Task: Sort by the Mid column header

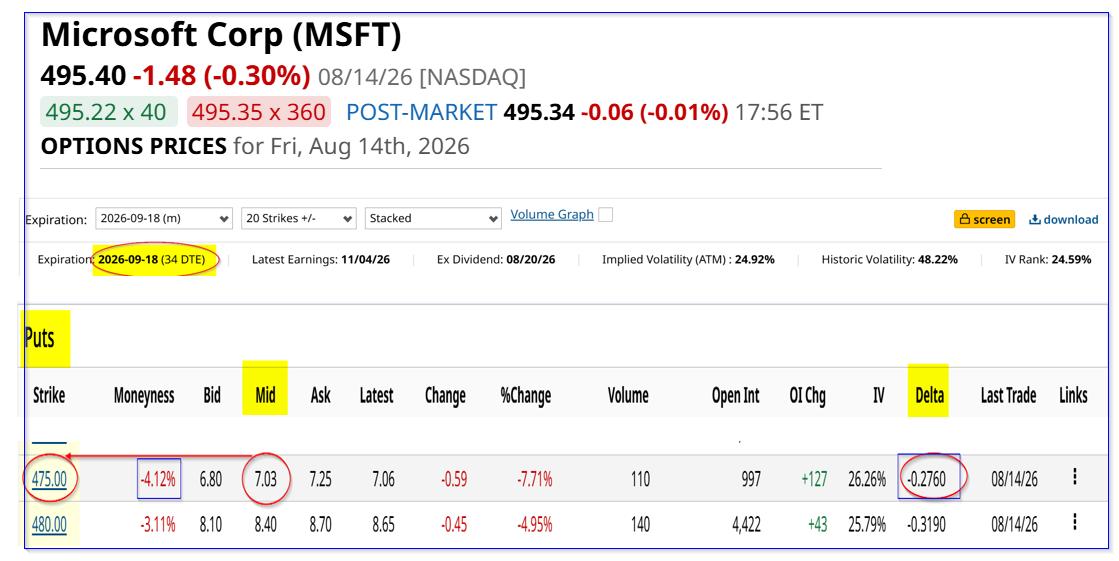Action: coord(265,395)
